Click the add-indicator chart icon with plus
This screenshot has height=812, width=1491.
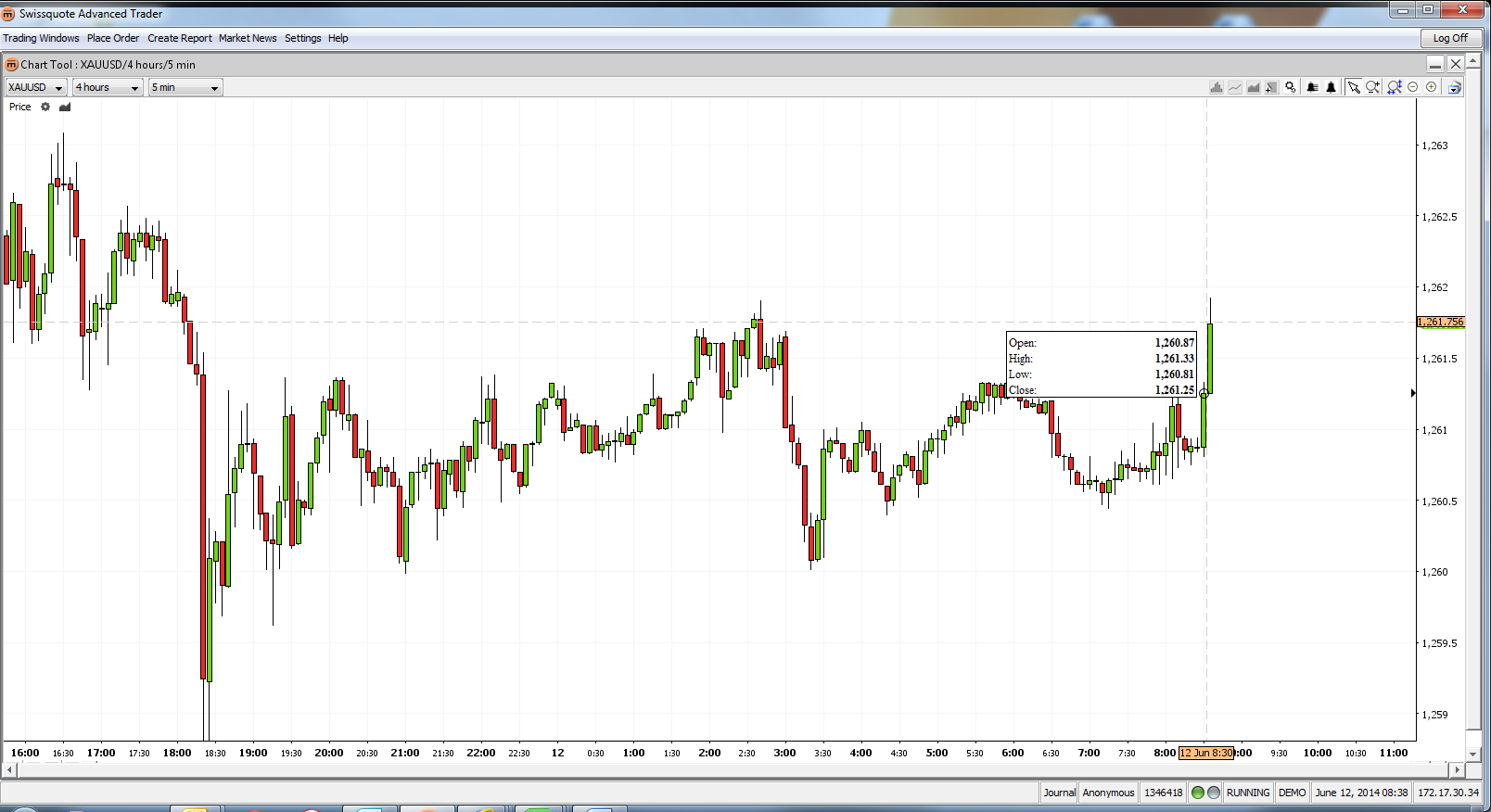1271,87
